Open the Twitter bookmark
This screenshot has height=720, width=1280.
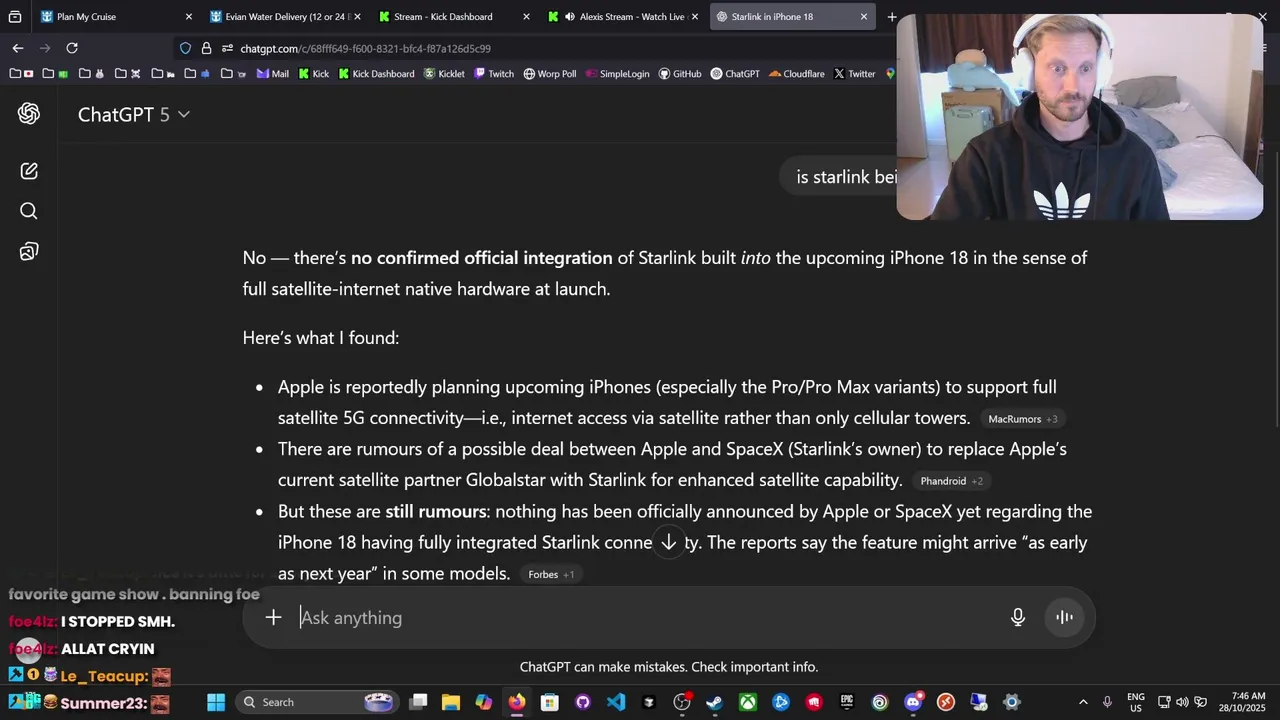pos(854,74)
